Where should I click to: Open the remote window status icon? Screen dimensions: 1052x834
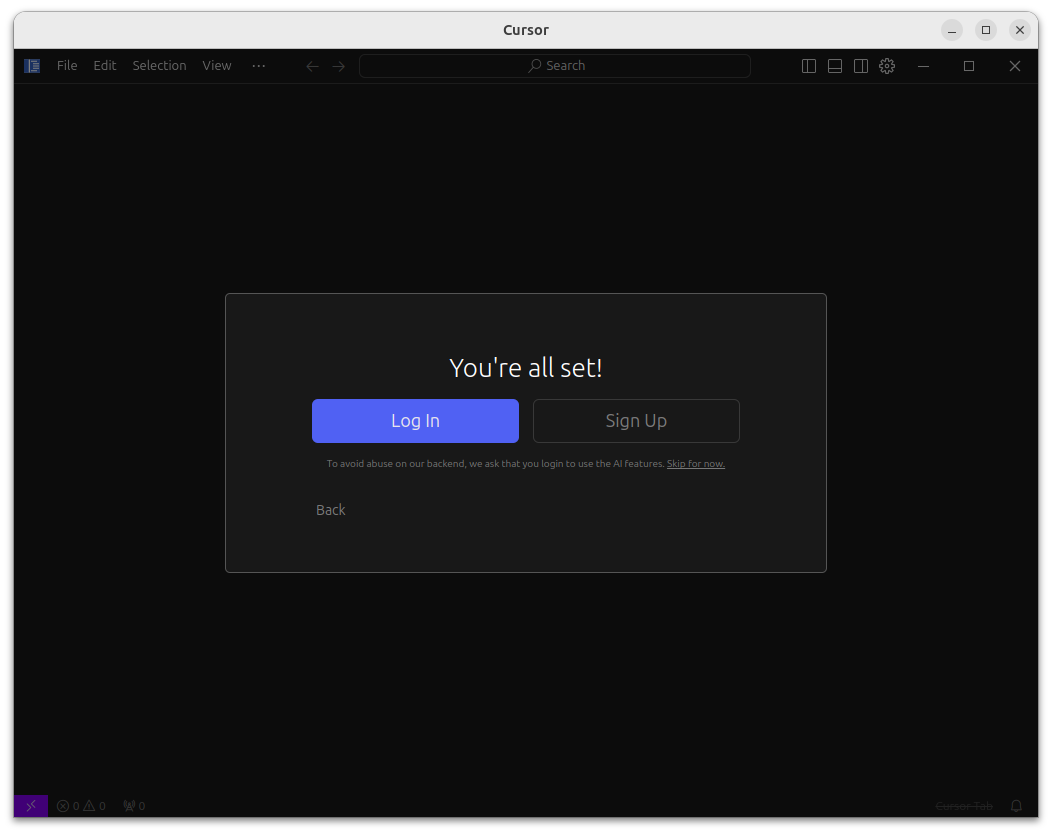click(31, 806)
